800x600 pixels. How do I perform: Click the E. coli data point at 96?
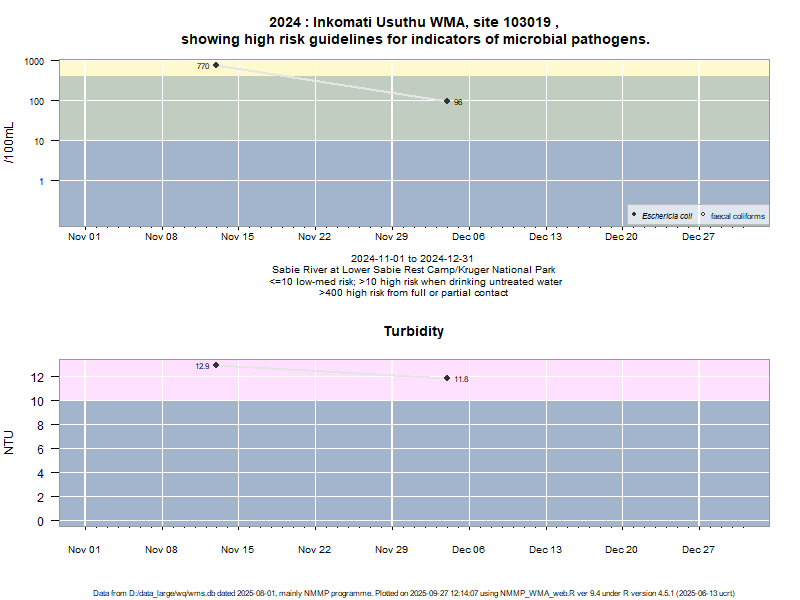point(447,101)
